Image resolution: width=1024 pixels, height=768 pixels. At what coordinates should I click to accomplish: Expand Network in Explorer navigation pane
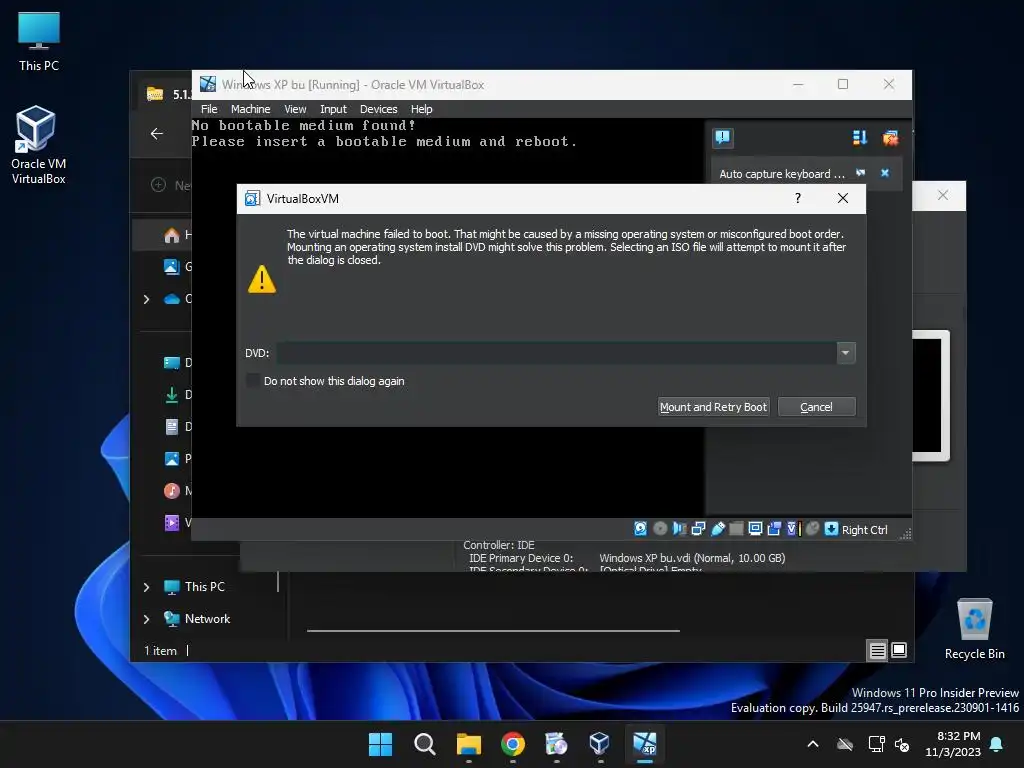pyautogui.click(x=146, y=619)
